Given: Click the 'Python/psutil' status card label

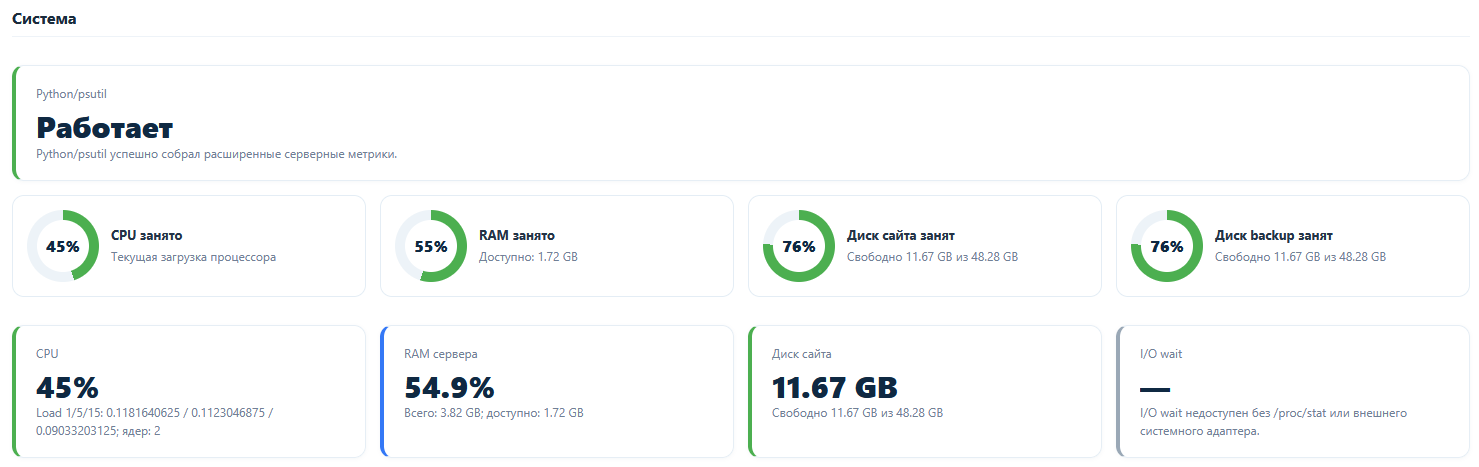Looking at the screenshot, I should click(x=71, y=94).
